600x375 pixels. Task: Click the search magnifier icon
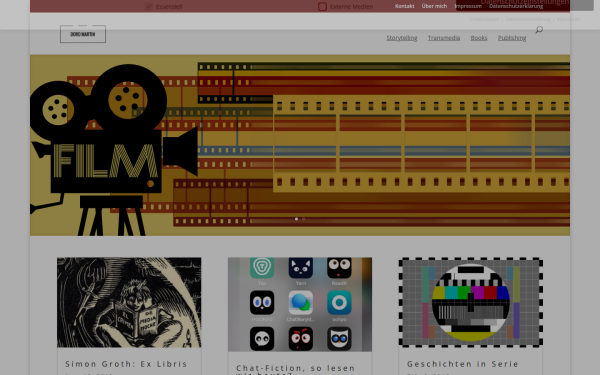539,29
